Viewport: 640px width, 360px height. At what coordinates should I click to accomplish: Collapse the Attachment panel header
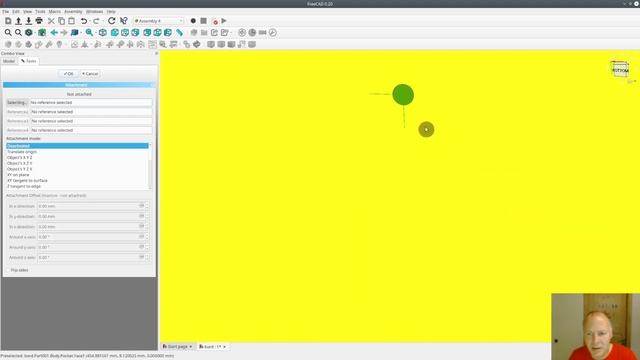coord(79,85)
